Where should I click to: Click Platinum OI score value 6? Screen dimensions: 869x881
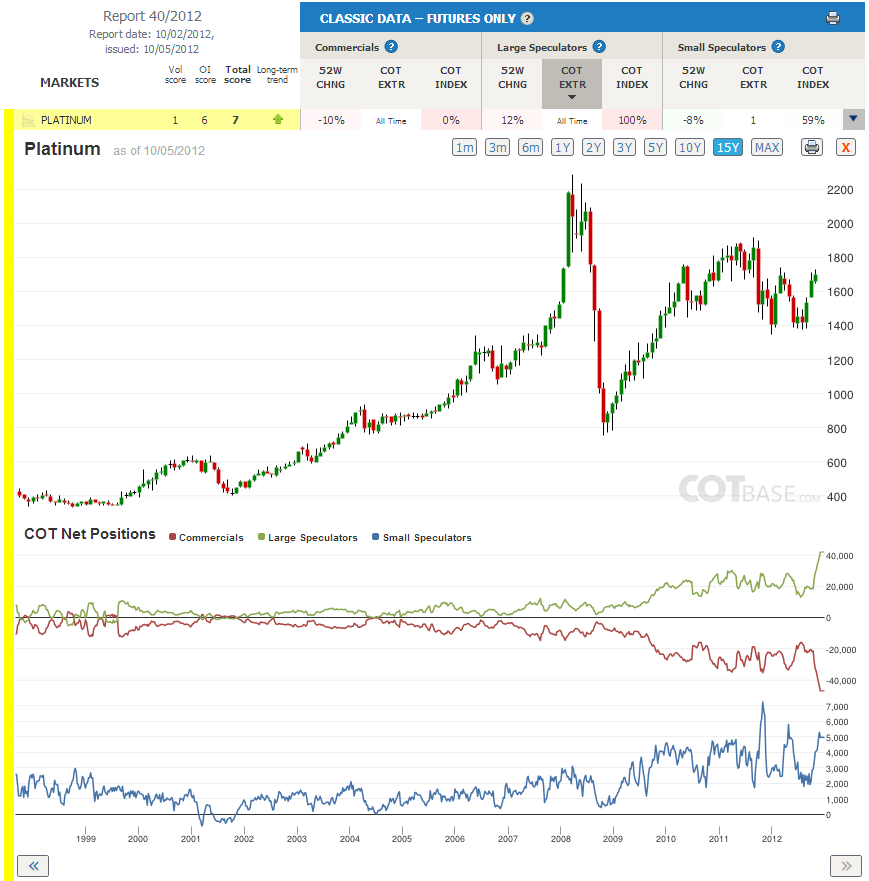point(204,120)
